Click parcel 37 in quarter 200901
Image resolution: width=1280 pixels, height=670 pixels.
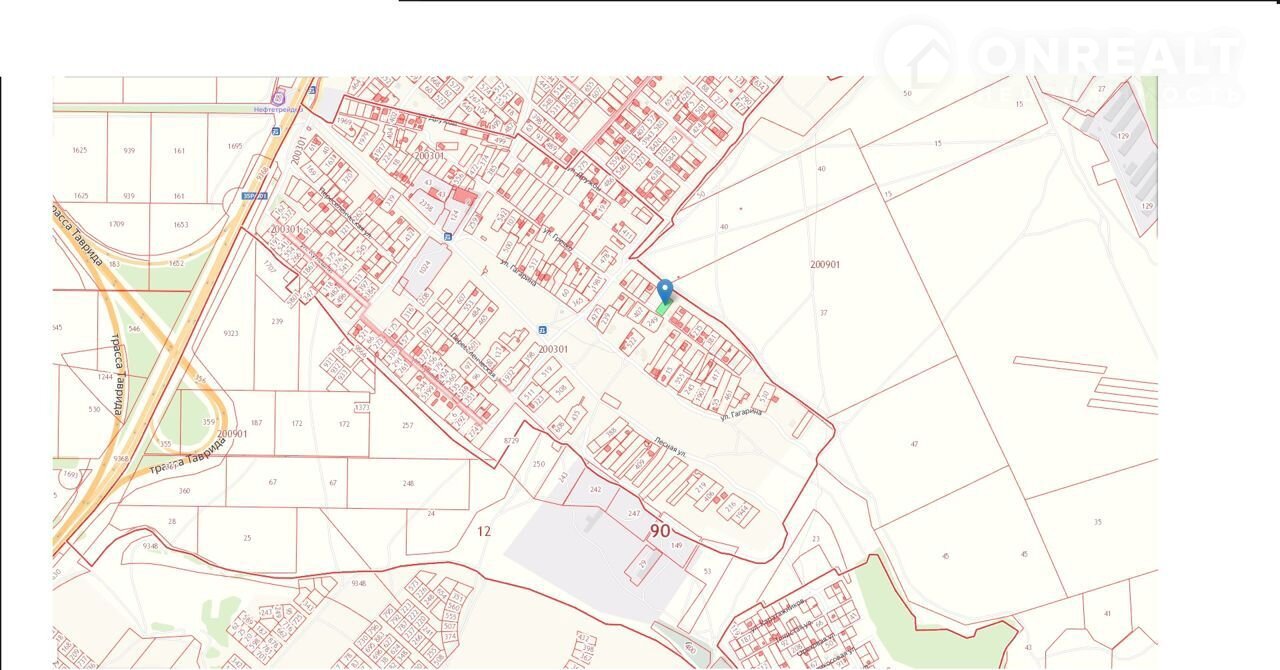pyautogui.click(x=824, y=313)
